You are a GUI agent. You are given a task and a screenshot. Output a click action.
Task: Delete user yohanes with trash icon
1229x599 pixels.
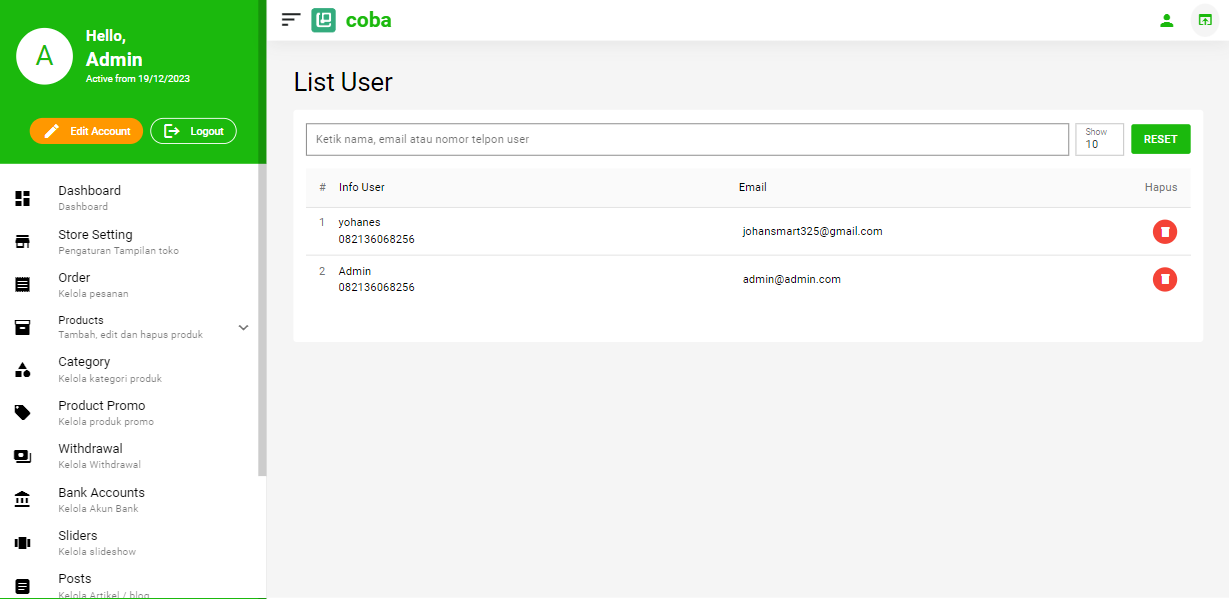point(1164,232)
